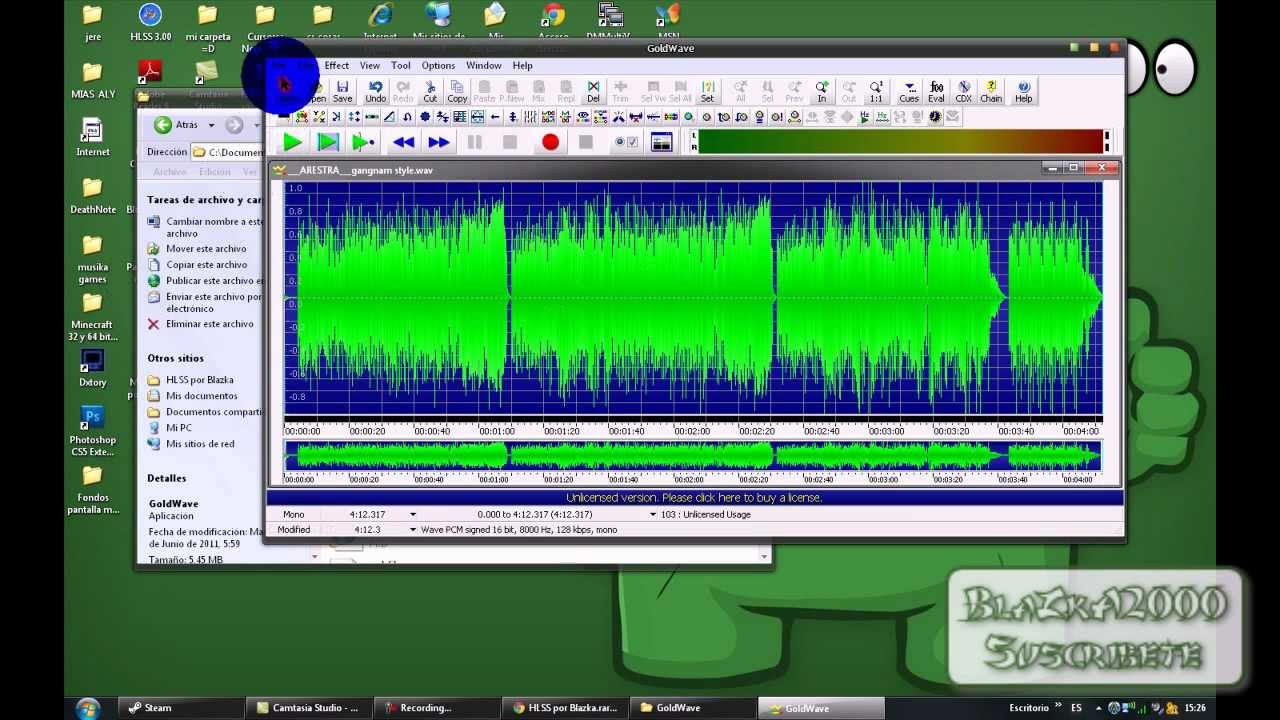Click the Help toolbar icon
1280x720 pixels.
[1024, 92]
